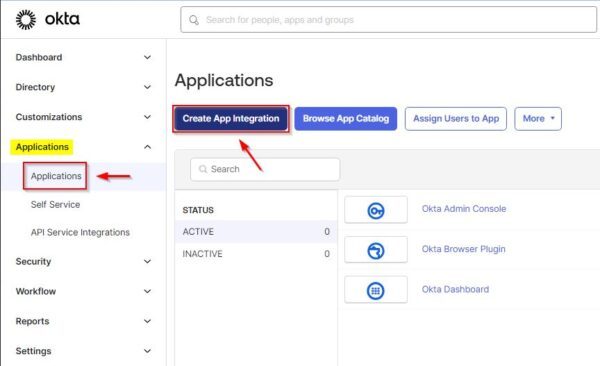The image size is (600, 366).
Task: Open the Okta Admin Console link
Action: [464, 209]
